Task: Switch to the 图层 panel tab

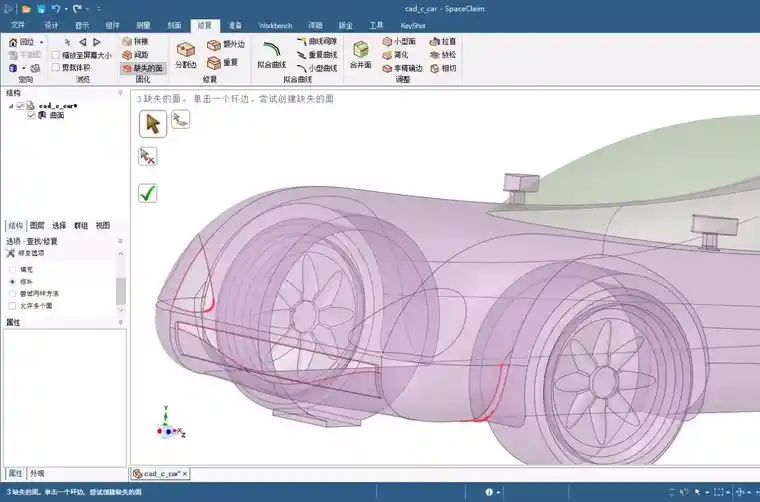Action: click(37, 225)
